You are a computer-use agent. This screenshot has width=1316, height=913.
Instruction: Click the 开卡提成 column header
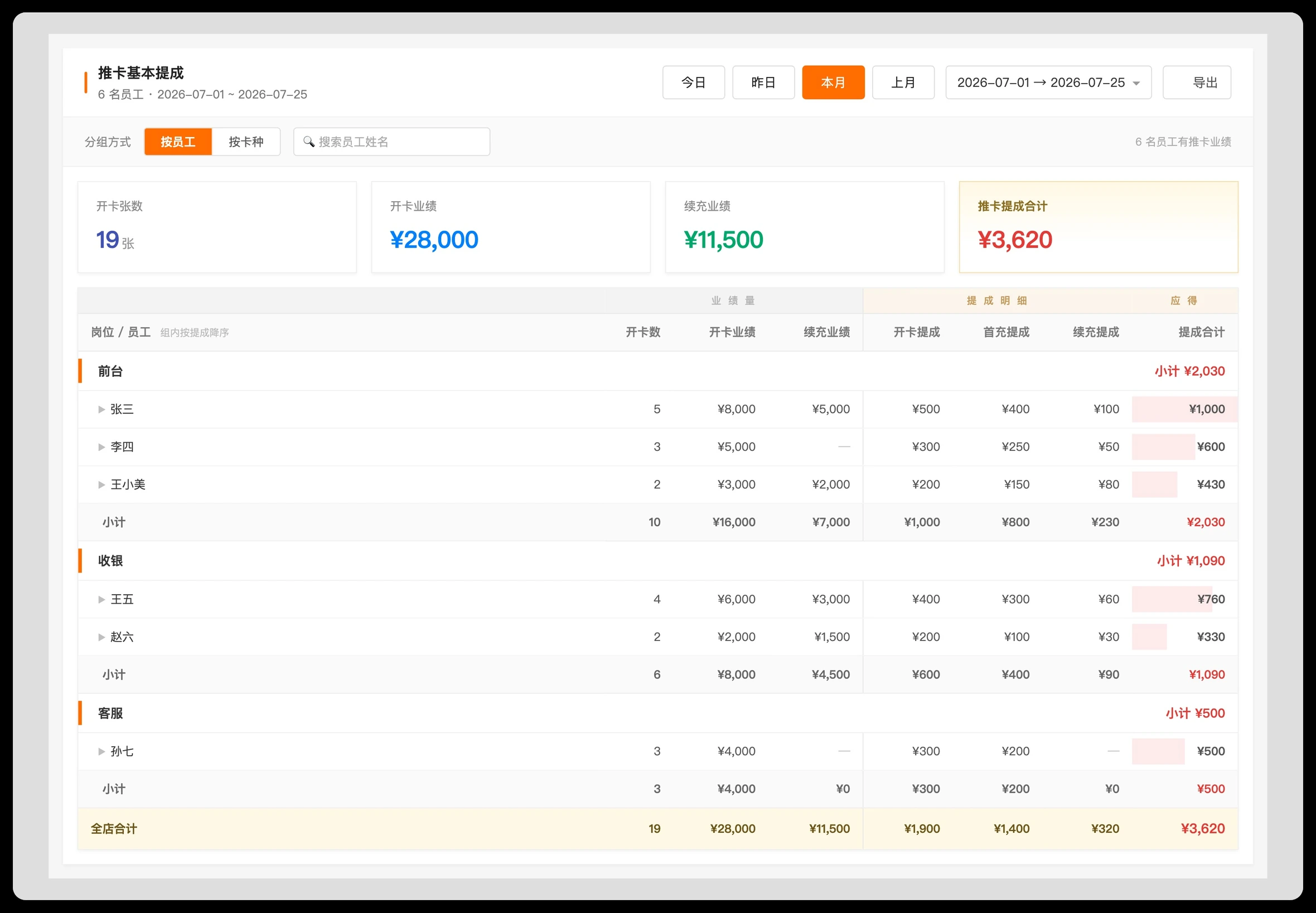click(x=917, y=332)
